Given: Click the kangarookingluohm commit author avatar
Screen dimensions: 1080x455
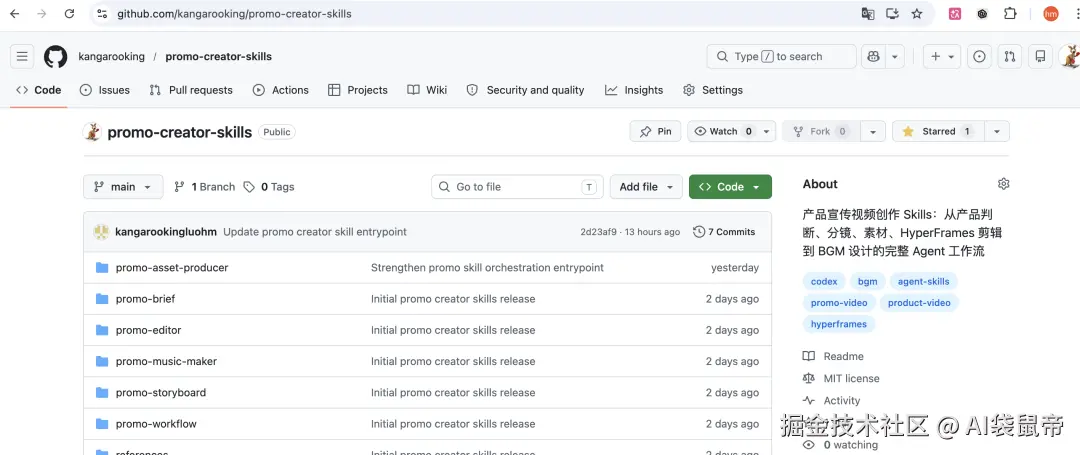Looking at the screenshot, I should [x=101, y=232].
